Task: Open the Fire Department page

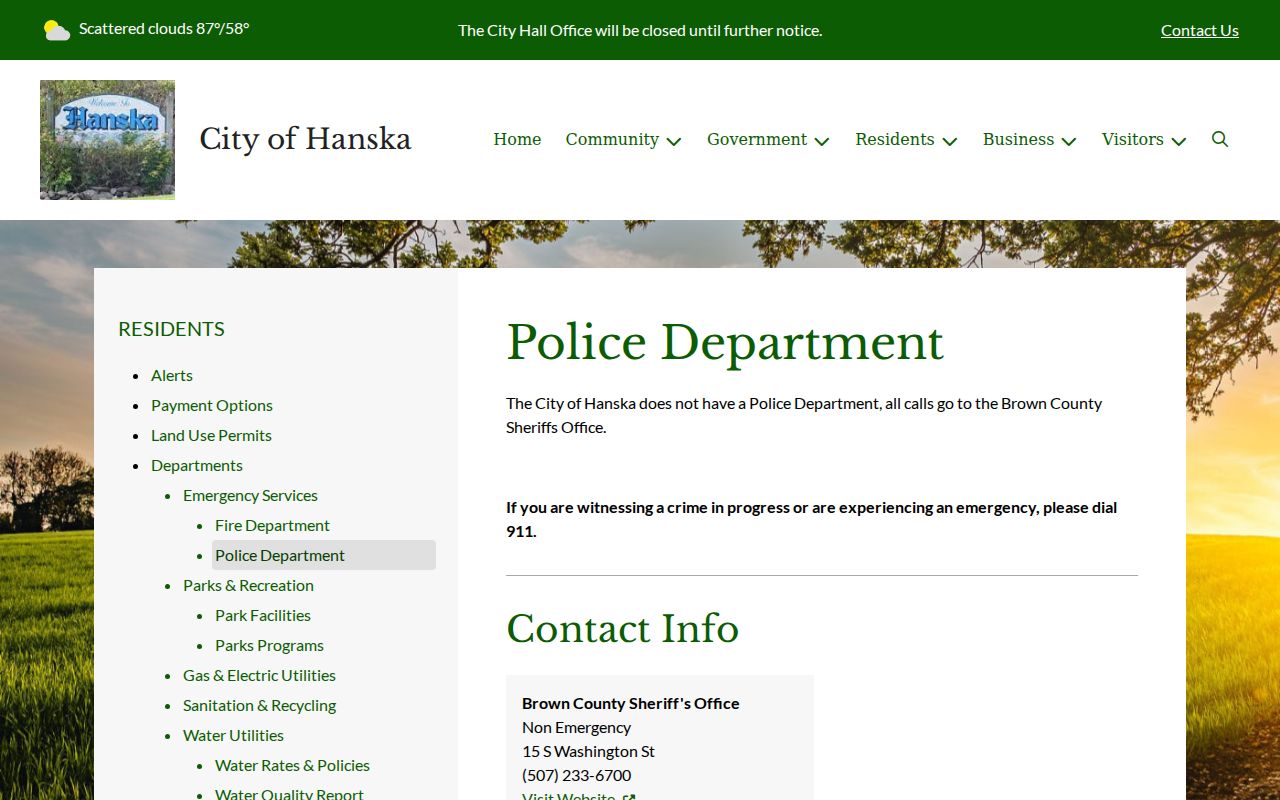Action: point(272,525)
